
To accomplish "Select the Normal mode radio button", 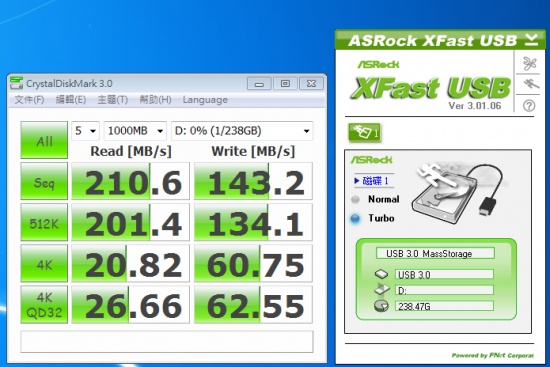I will [355, 200].
